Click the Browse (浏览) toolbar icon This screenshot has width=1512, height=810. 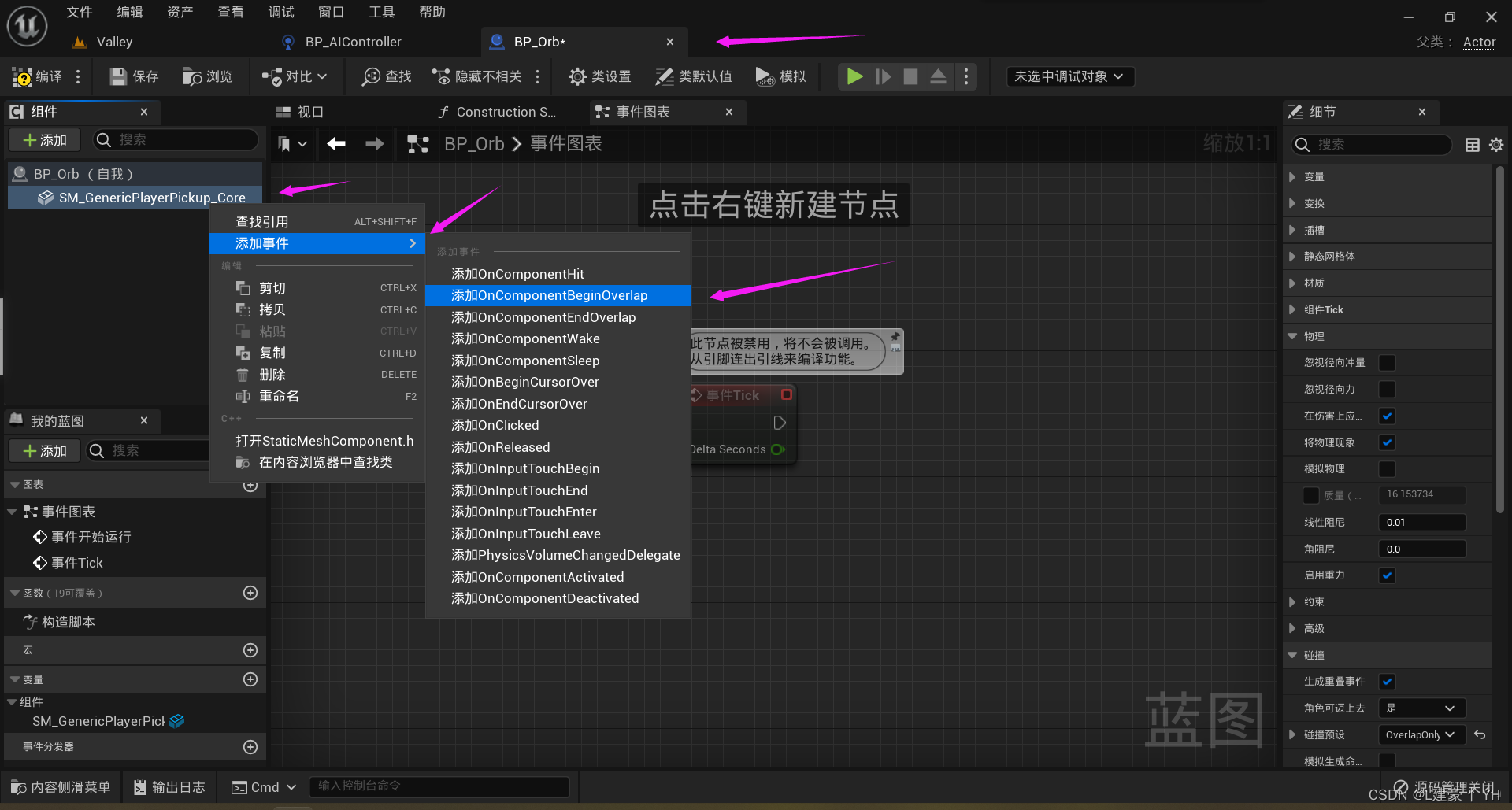coord(208,76)
